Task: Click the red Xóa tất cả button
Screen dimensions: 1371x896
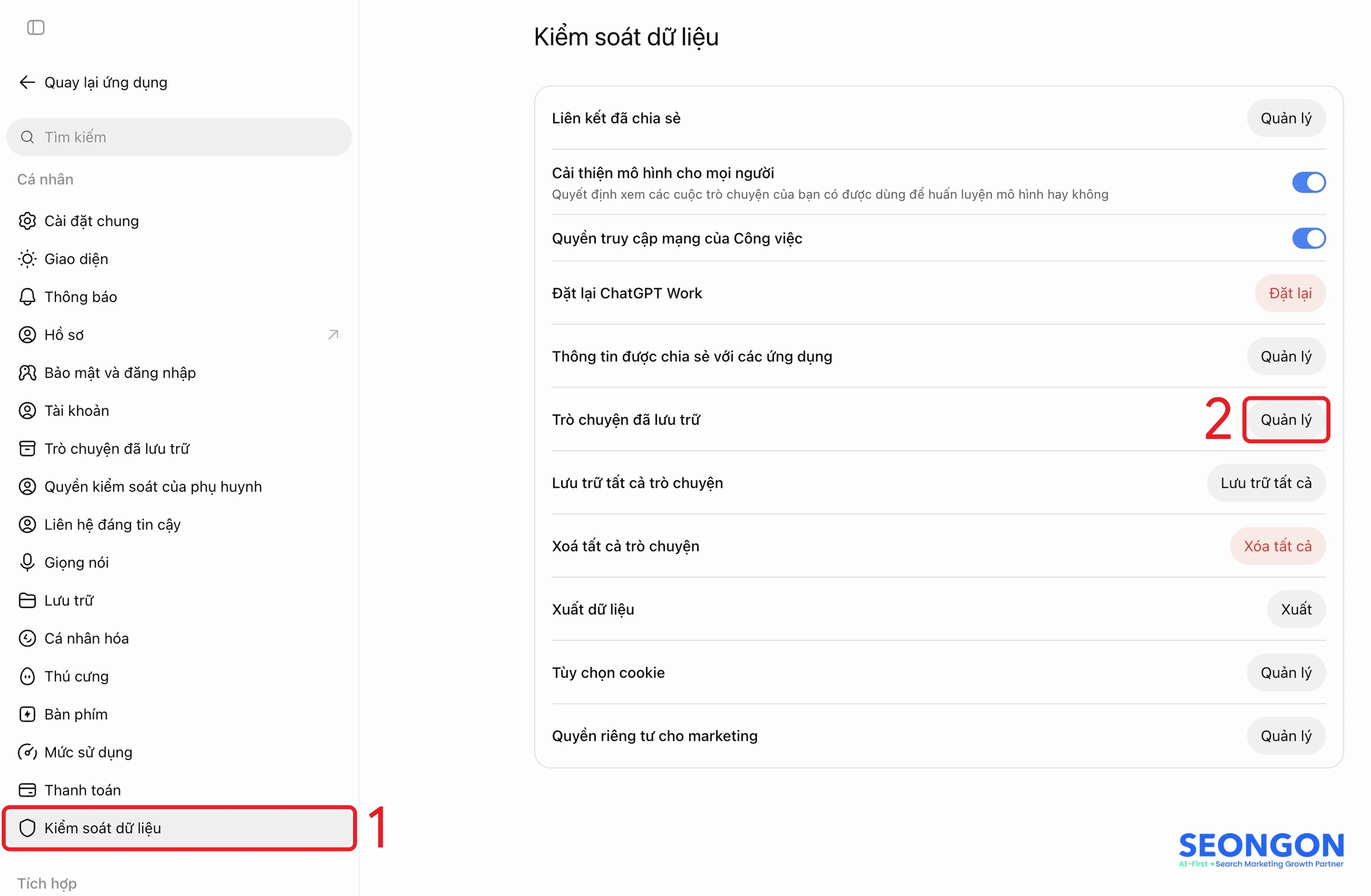Action: click(1277, 546)
